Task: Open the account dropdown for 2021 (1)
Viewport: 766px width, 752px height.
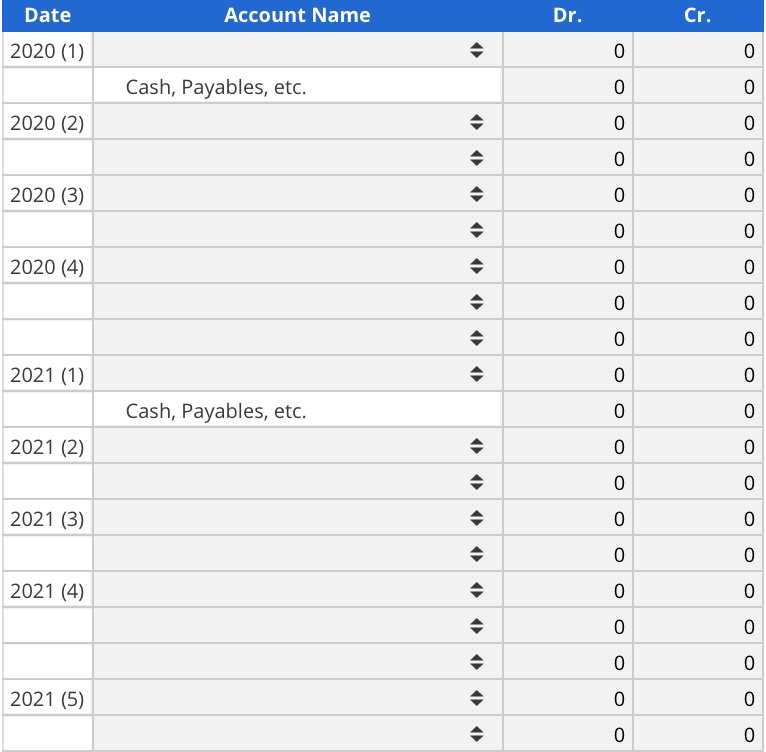Action: pyautogui.click(x=298, y=374)
